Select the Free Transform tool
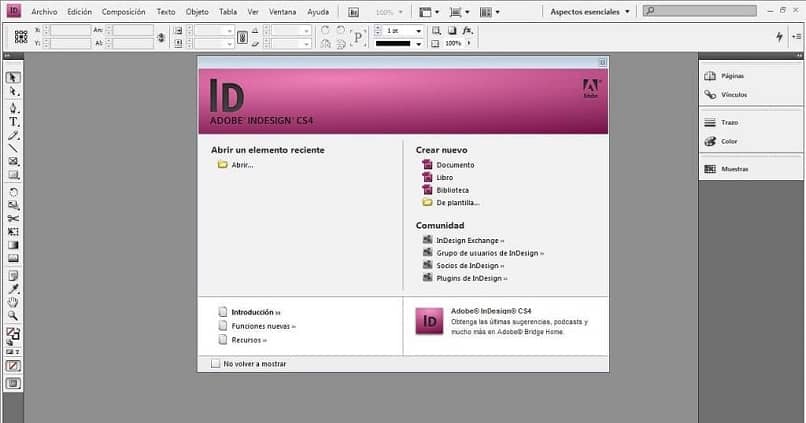The height and width of the screenshot is (423, 806). (13, 232)
